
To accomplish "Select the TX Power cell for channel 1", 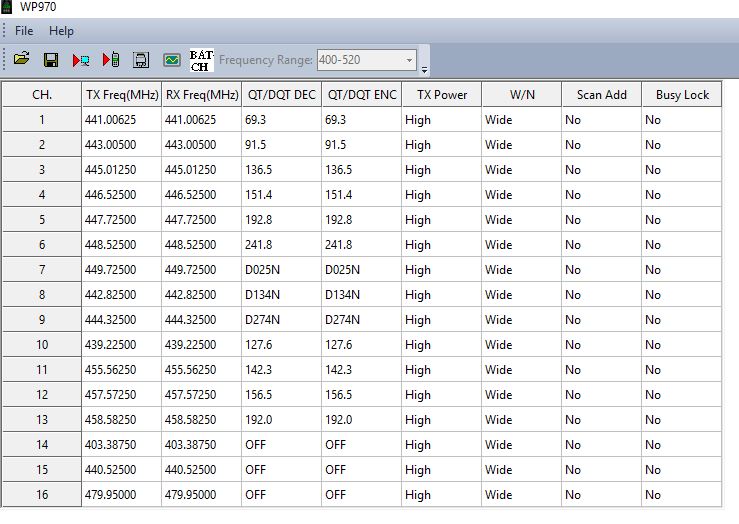I will pos(441,120).
